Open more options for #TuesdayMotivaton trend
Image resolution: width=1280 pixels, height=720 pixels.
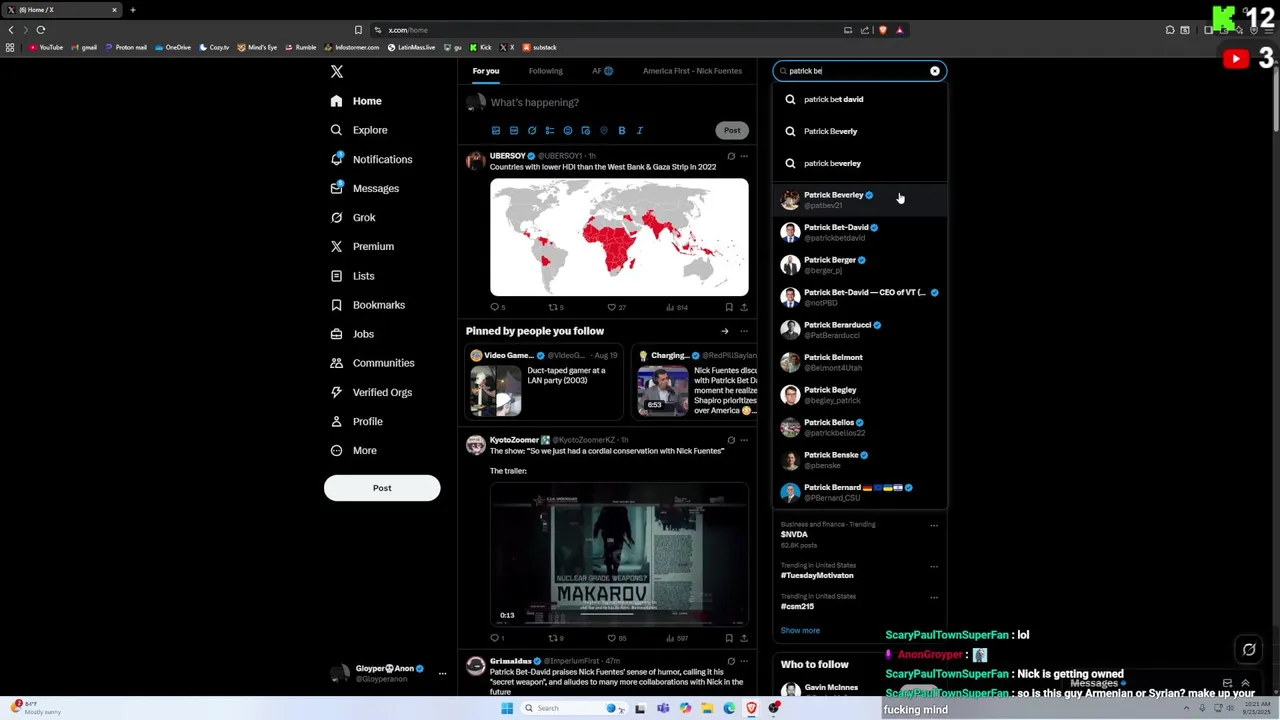pos(934,566)
